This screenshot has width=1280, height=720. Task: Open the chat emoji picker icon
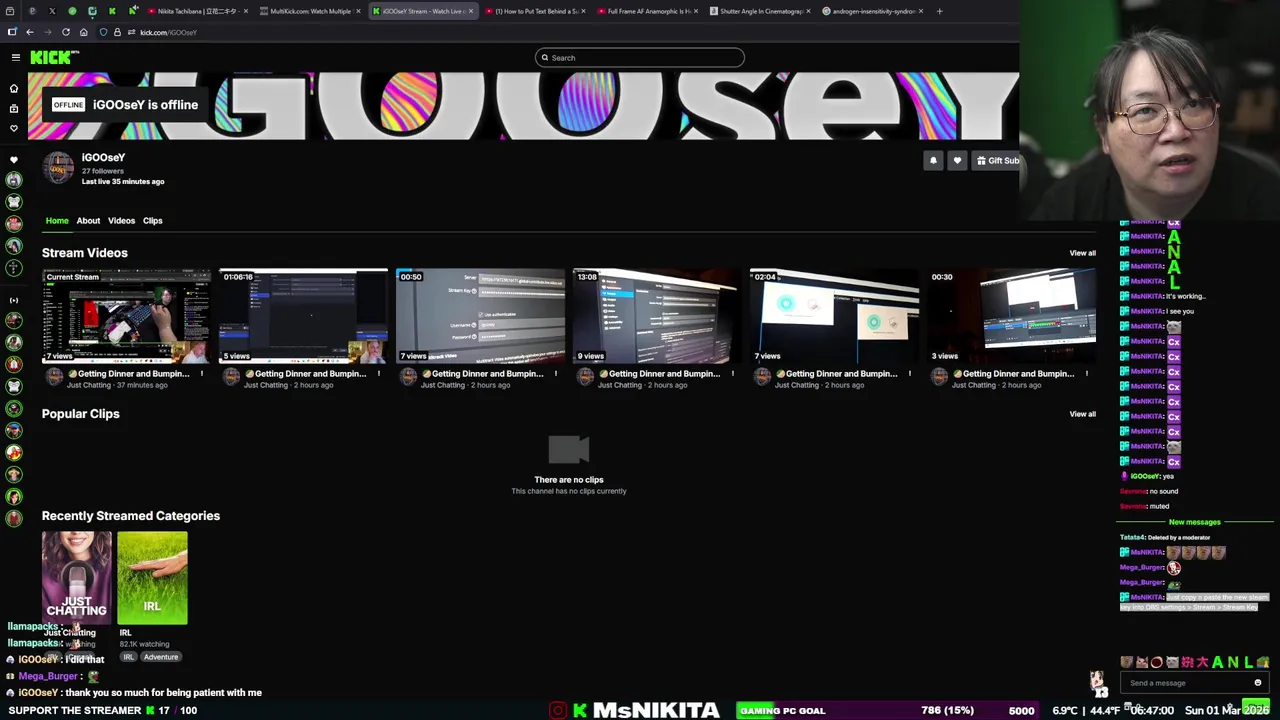(x=1258, y=683)
